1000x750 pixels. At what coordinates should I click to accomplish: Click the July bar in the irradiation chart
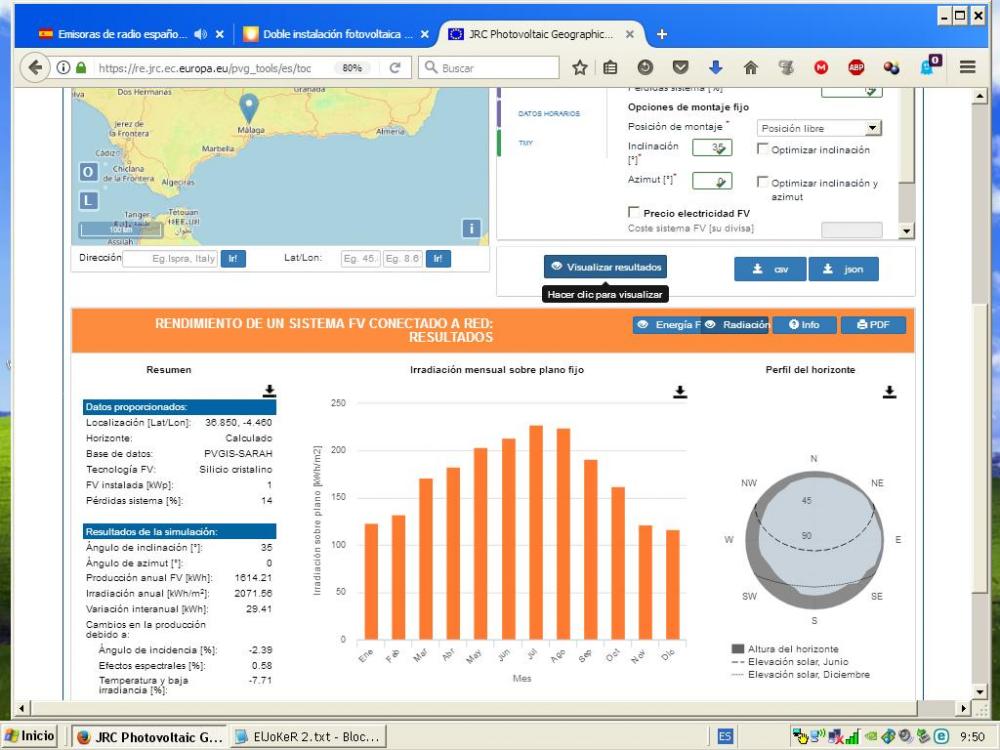coord(536,533)
